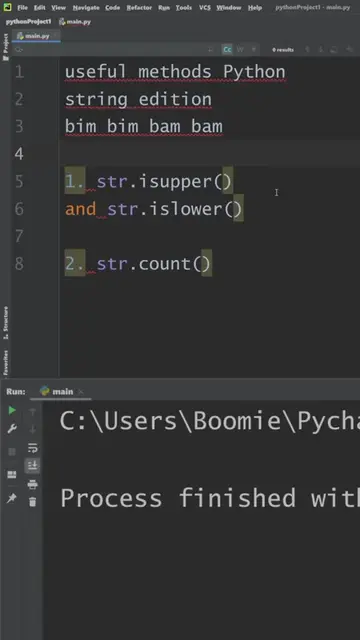The width and height of the screenshot is (360, 640).
Task: Open the Navigate menu
Action: tap(86, 8)
